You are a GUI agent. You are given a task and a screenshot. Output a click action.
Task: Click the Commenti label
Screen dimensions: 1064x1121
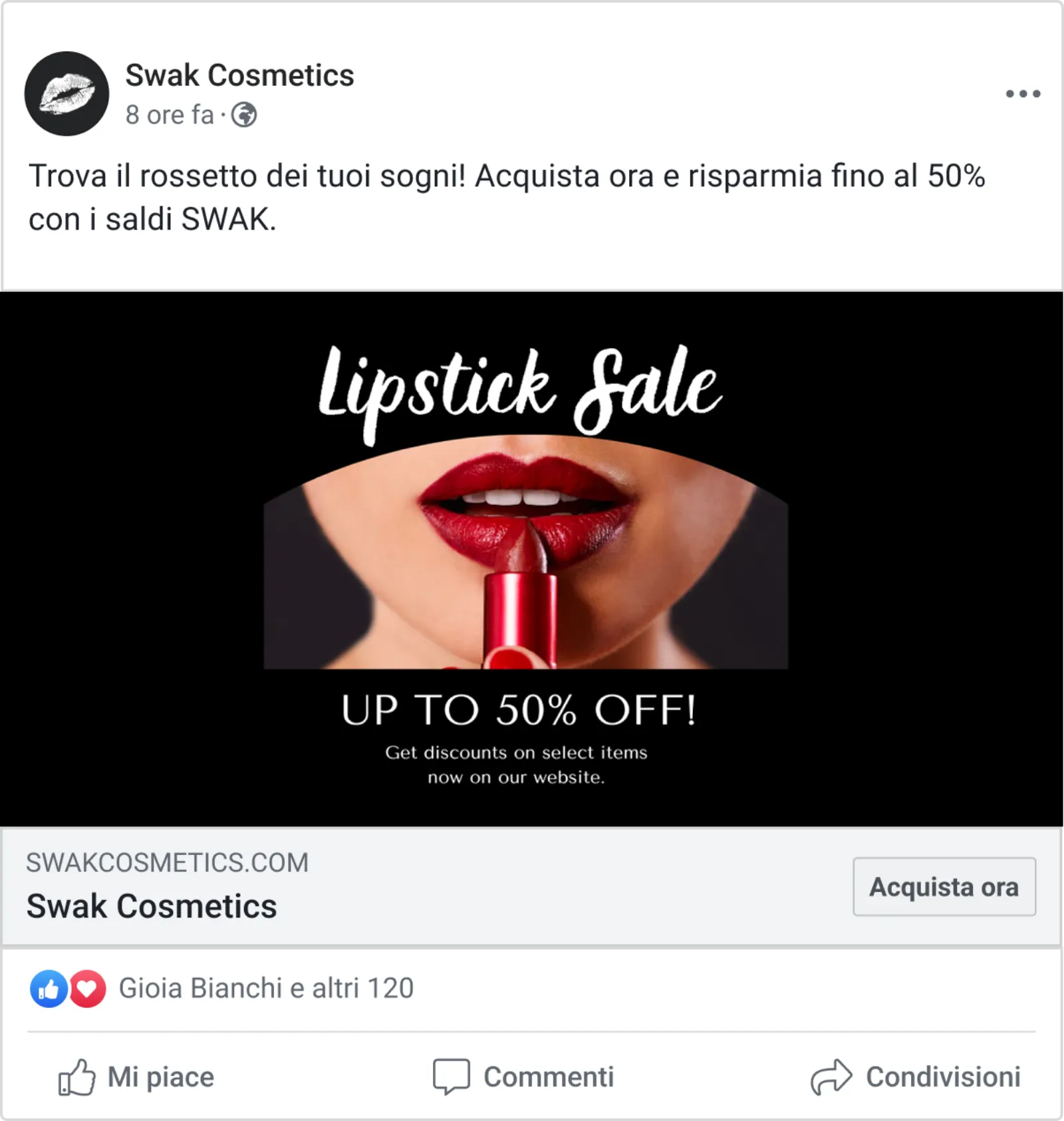(x=549, y=1077)
